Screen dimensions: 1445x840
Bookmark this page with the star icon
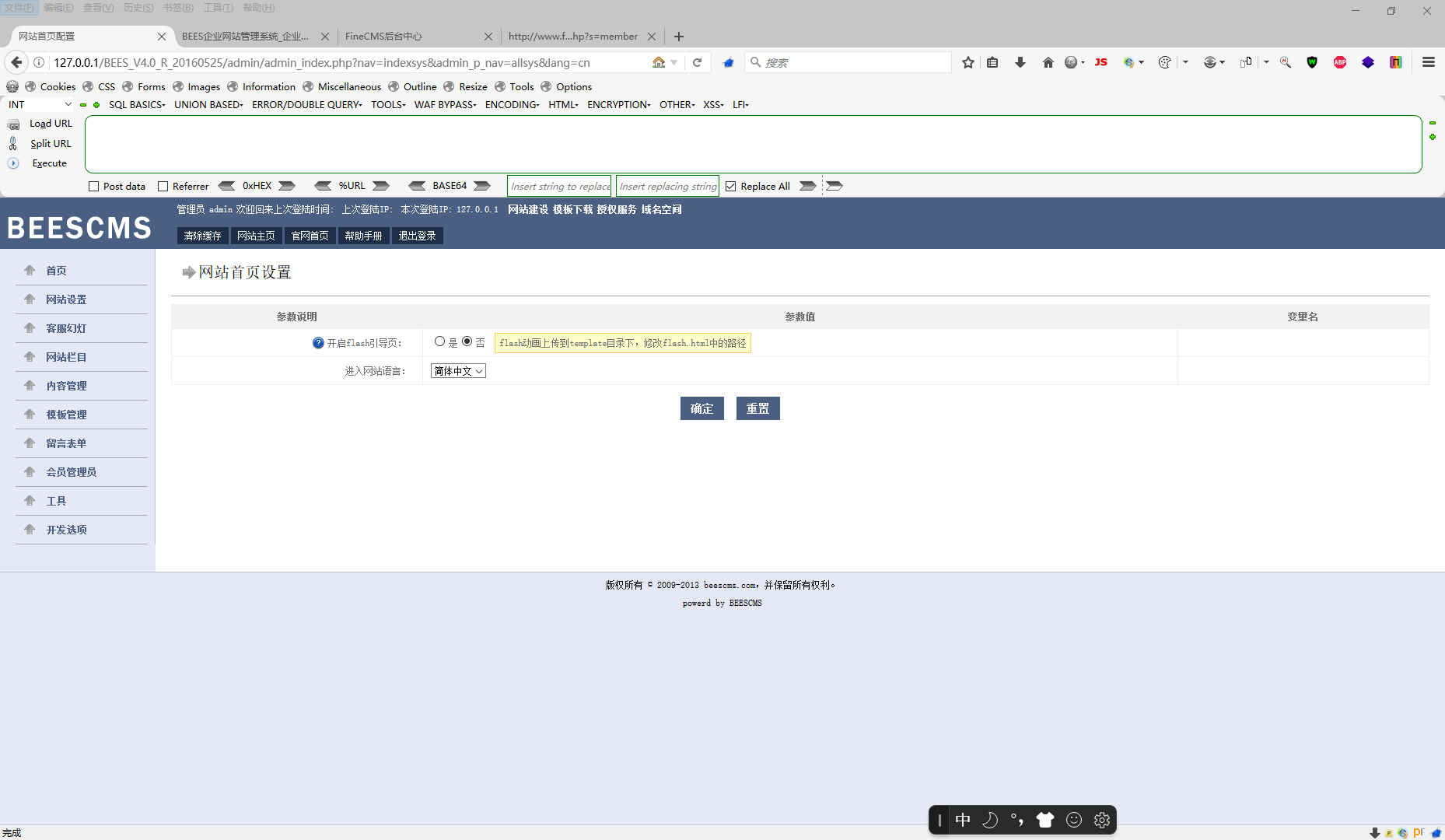coord(967,62)
